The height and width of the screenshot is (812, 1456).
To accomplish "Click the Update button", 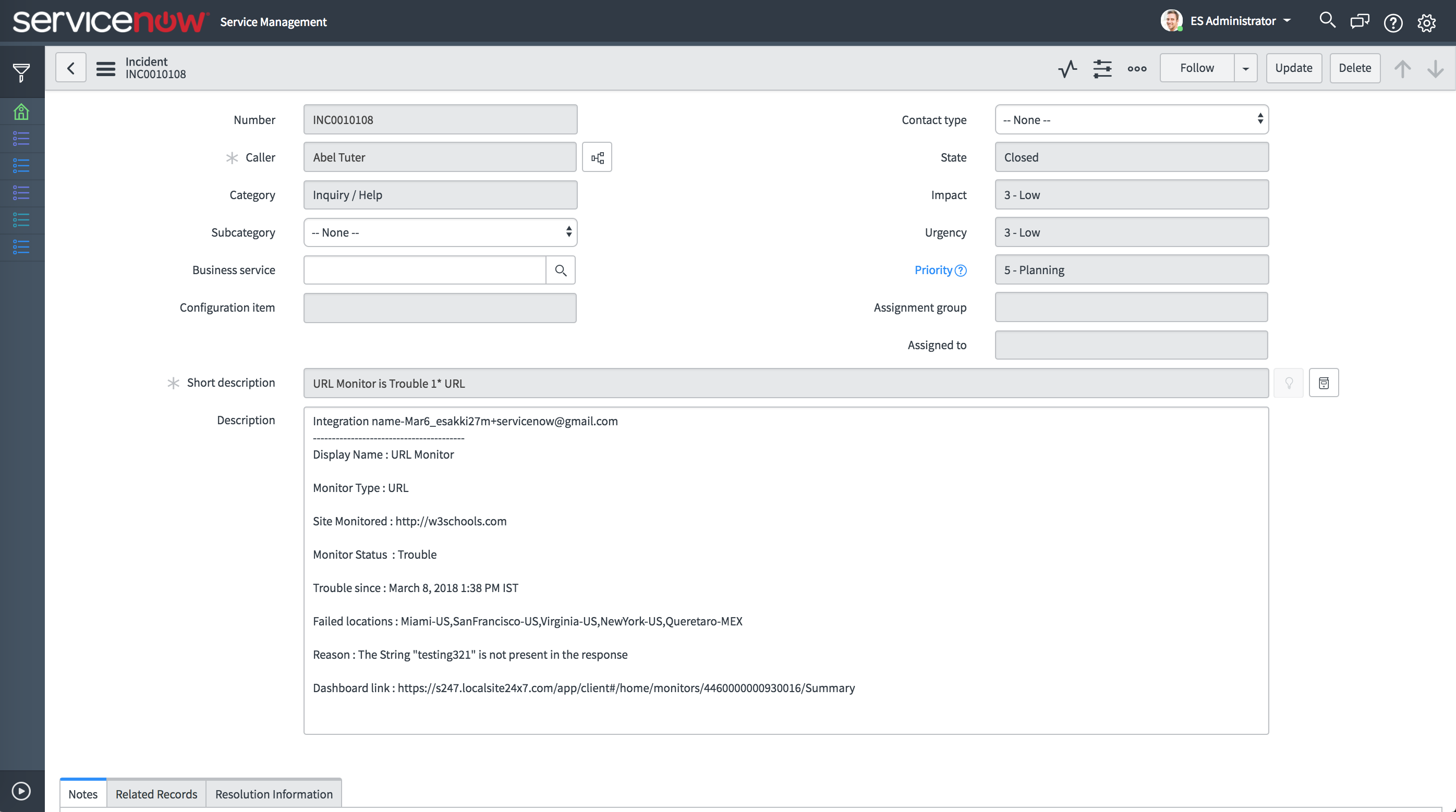I will coord(1293,68).
